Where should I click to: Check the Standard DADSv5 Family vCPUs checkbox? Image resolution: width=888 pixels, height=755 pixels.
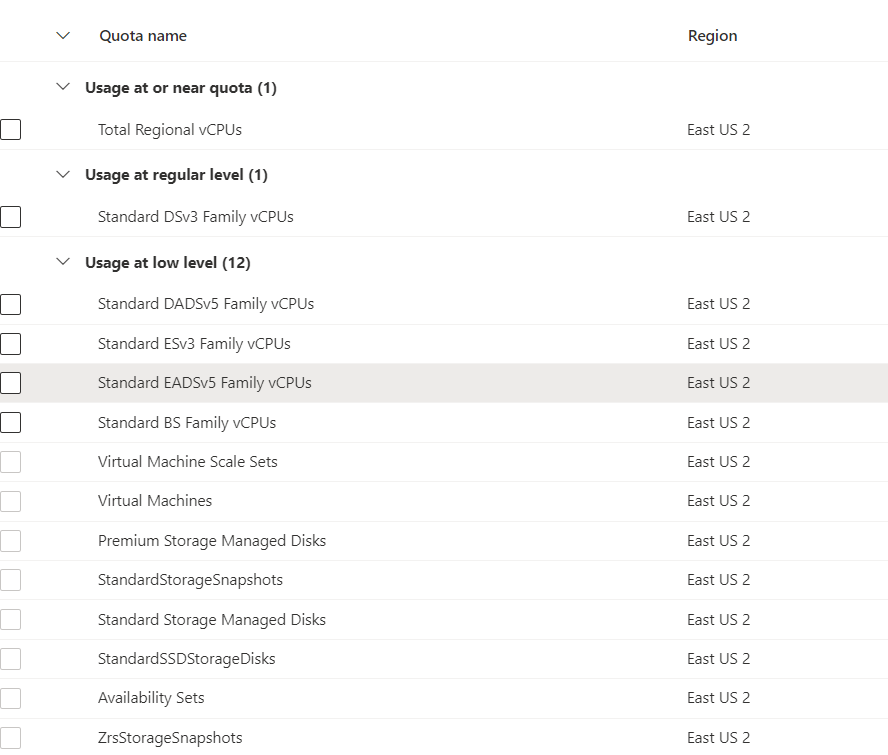10,304
